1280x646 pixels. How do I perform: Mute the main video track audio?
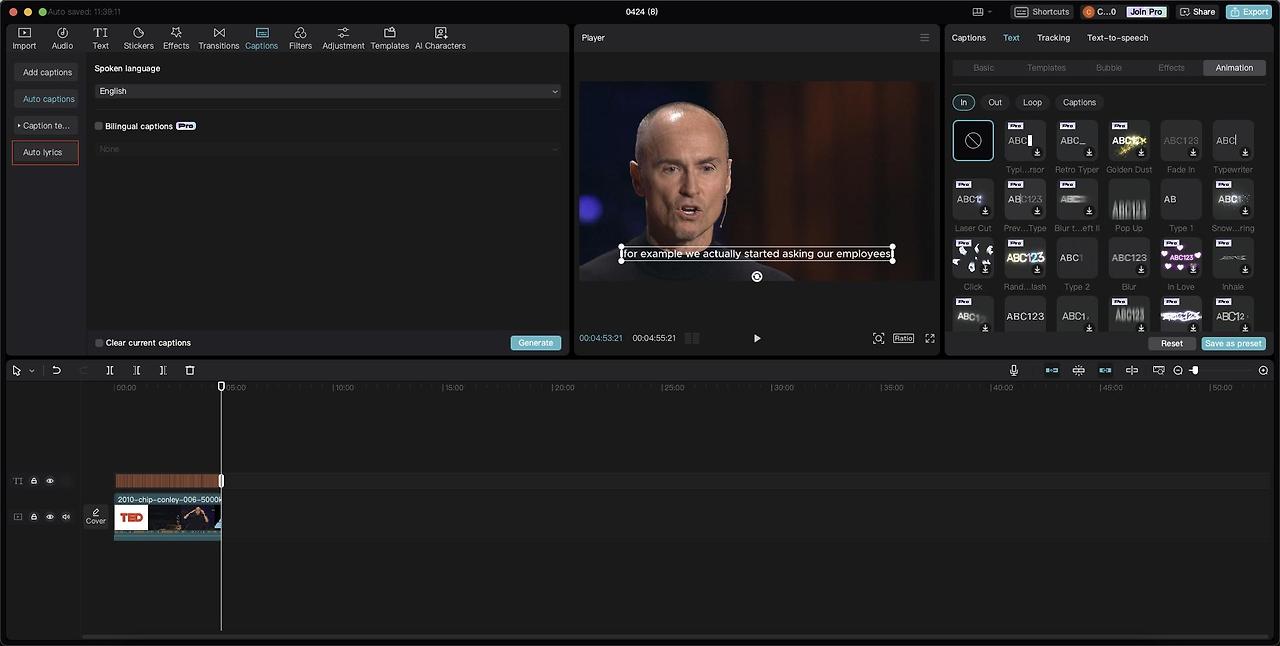(x=66, y=517)
